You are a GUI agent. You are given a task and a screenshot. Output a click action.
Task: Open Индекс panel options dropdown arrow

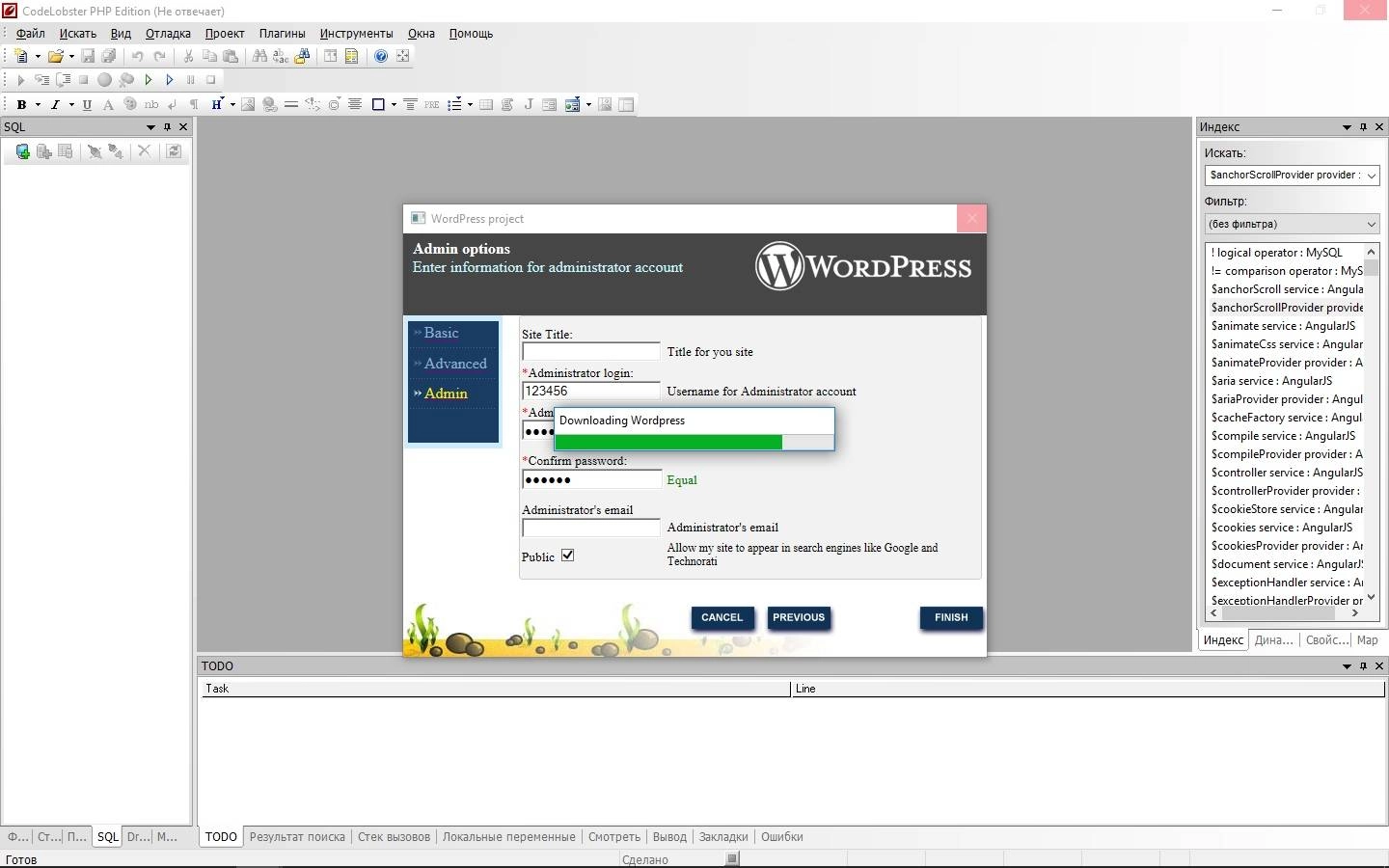[x=1347, y=127]
